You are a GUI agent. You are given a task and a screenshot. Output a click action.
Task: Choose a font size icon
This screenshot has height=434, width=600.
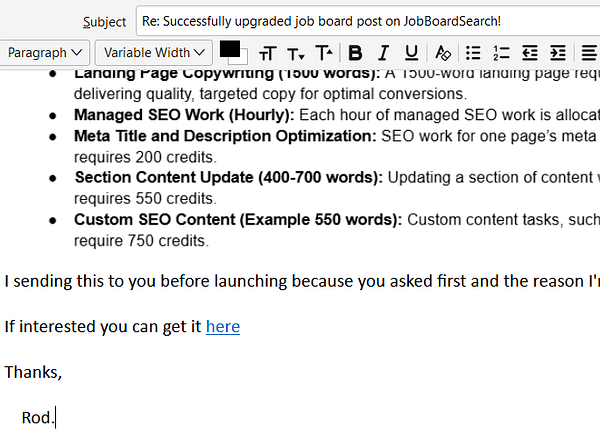point(267,53)
